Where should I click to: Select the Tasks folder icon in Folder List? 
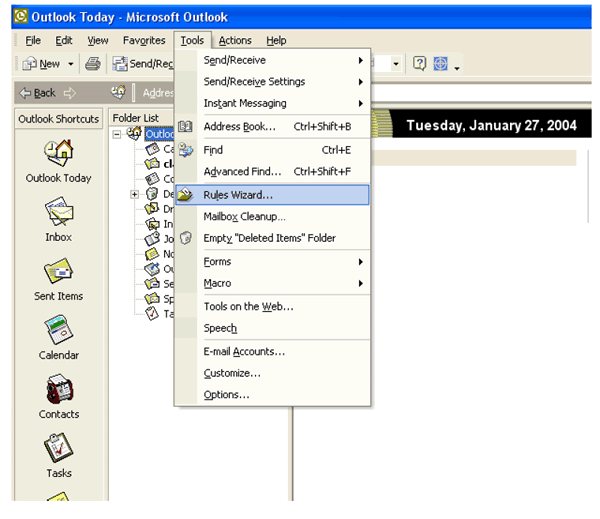tap(152, 313)
